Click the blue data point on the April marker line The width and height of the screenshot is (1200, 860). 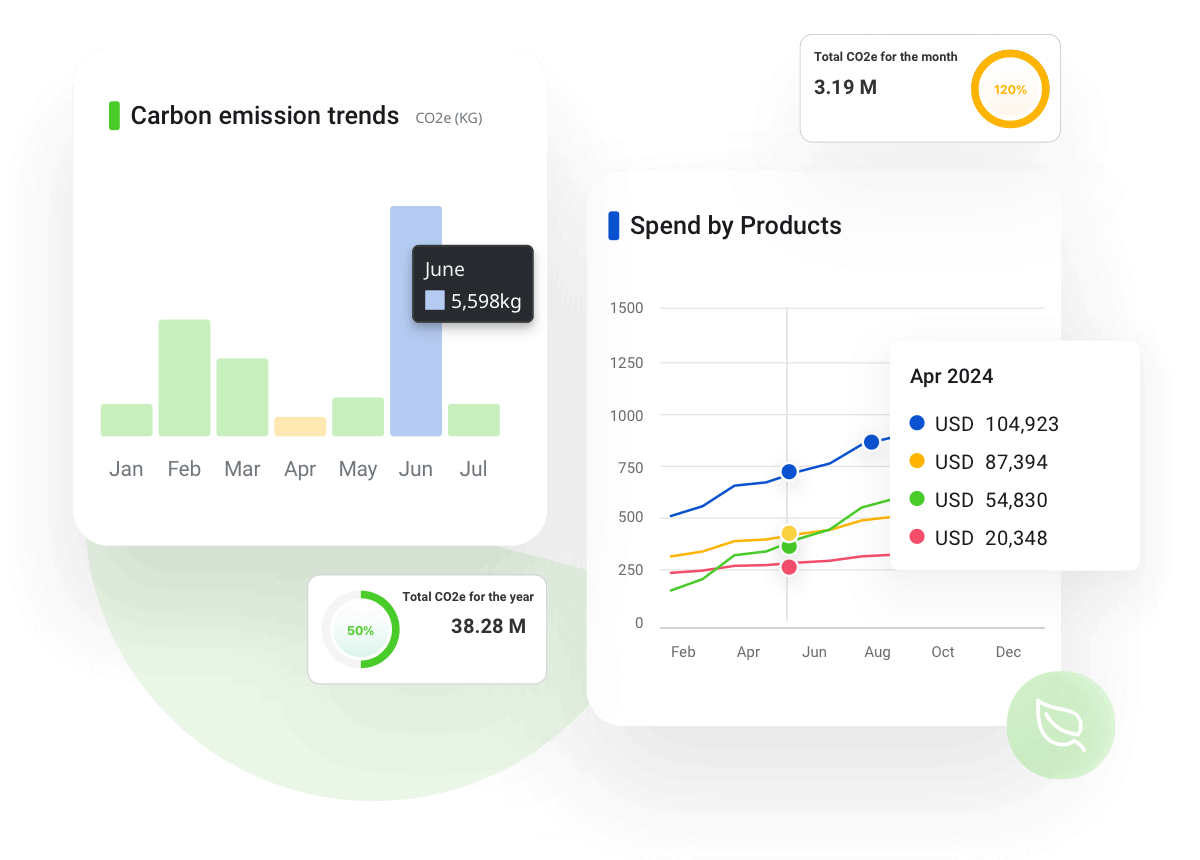(789, 472)
